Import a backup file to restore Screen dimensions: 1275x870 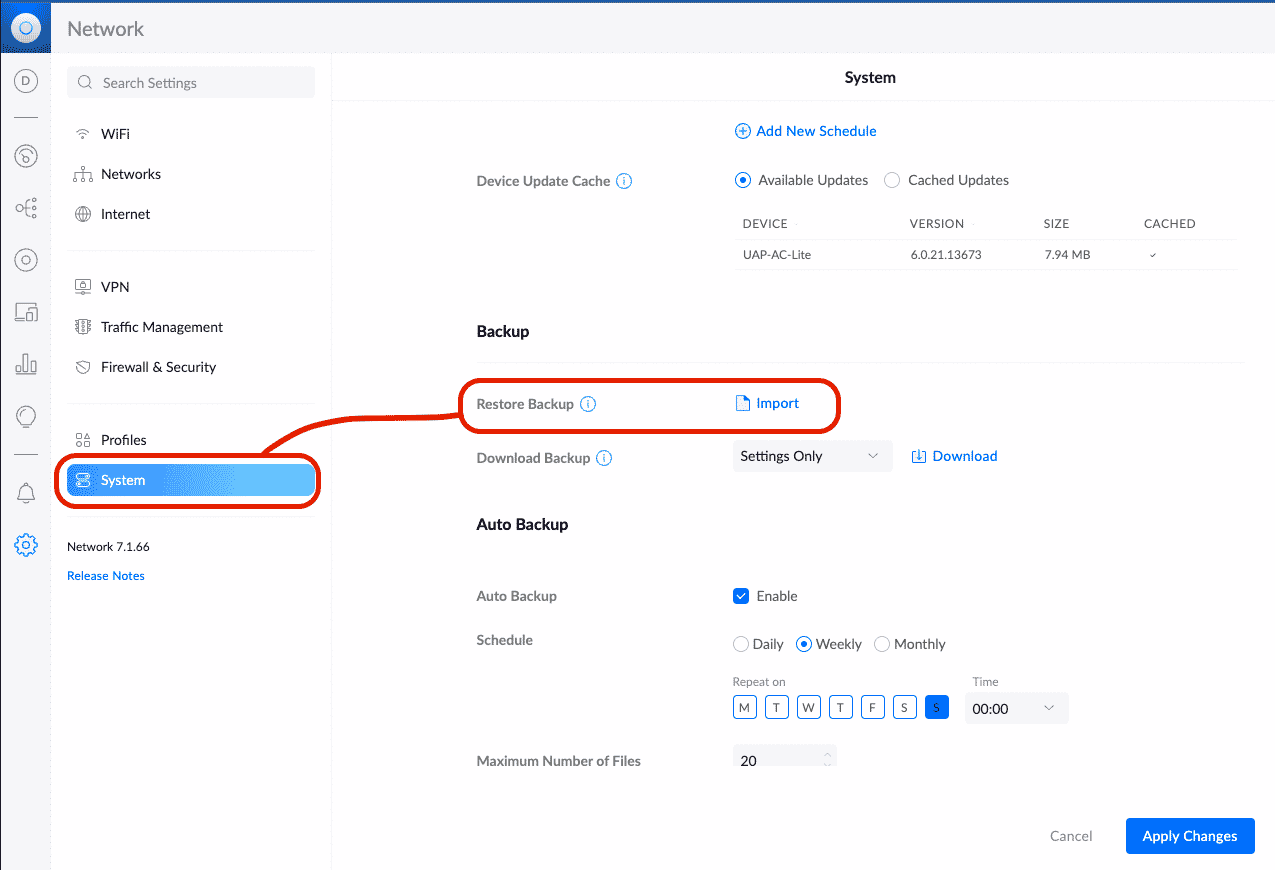click(x=768, y=403)
